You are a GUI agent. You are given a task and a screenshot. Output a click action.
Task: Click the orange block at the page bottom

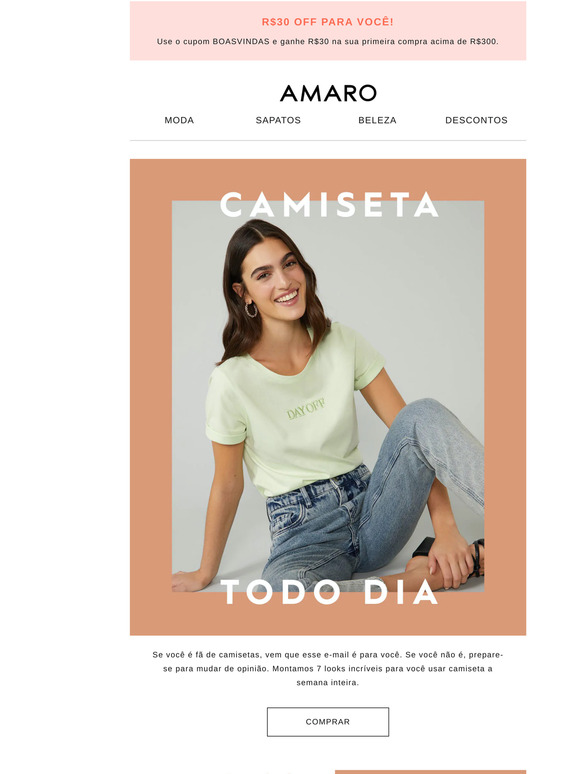[x=430, y=772]
